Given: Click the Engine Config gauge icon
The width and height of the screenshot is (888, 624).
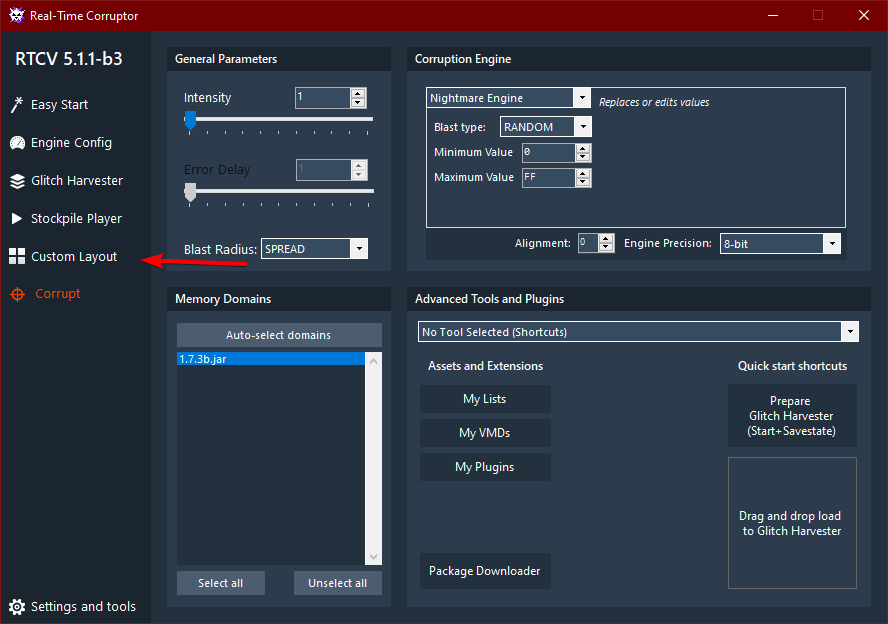Looking at the screenshot, I should (17, 143).
